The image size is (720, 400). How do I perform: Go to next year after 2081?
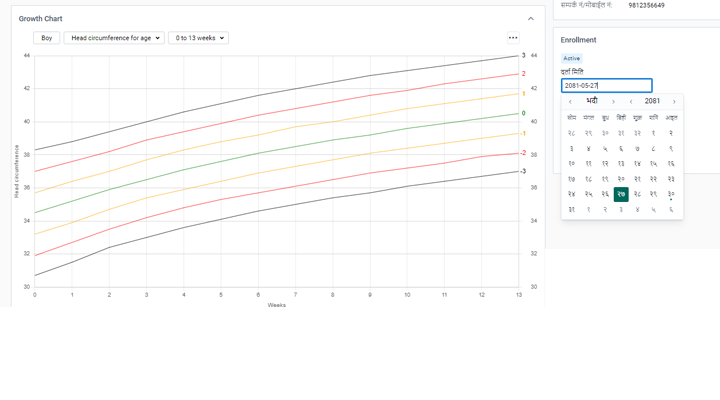[x=674, y=101]
